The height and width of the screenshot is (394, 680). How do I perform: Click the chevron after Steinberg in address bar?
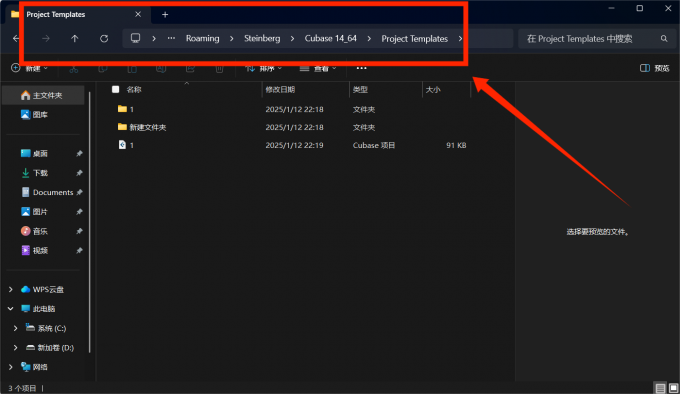[x=292, y=39]
